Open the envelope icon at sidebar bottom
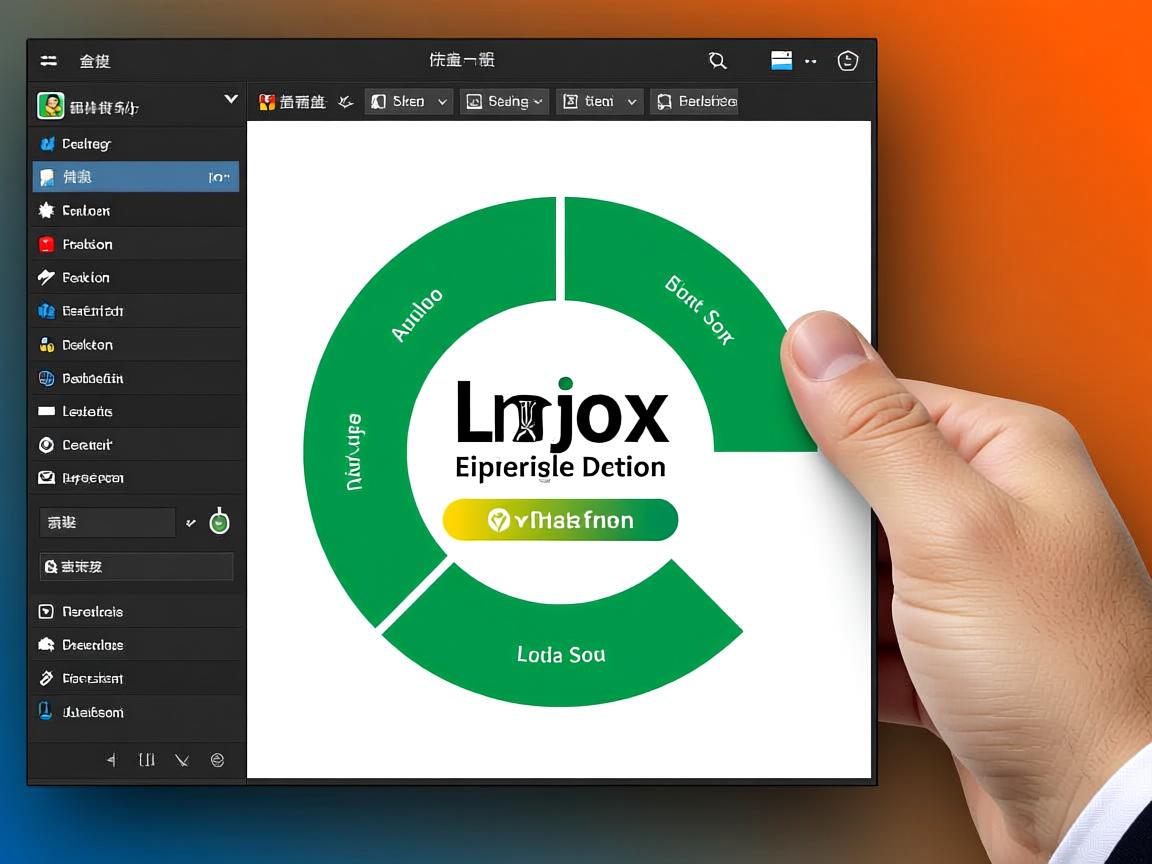Screen dimensions: 1152x864 [46, 478]
